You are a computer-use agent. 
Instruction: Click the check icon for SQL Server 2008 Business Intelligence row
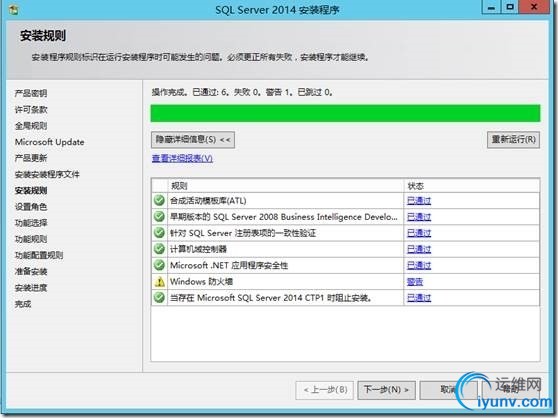tap(159, 216)
